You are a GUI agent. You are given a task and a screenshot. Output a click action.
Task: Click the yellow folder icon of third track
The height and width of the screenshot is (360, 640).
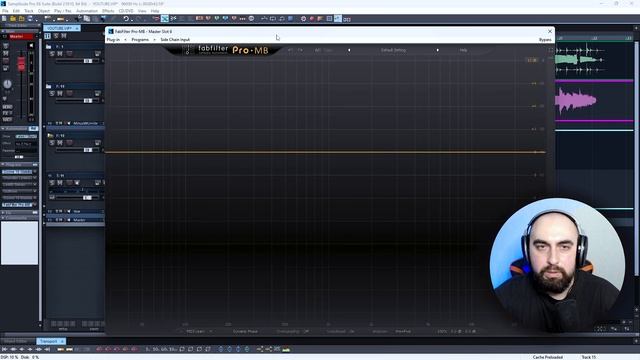[50, 136]
